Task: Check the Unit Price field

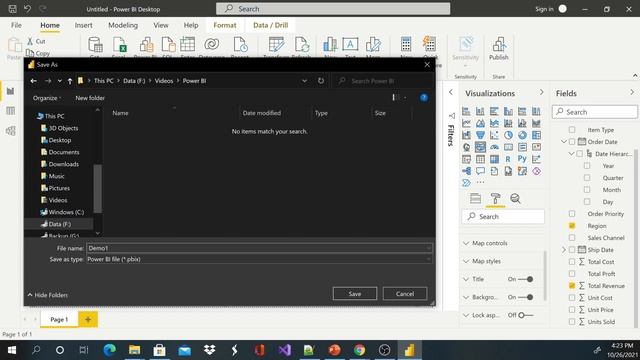Action: [572, 310]
